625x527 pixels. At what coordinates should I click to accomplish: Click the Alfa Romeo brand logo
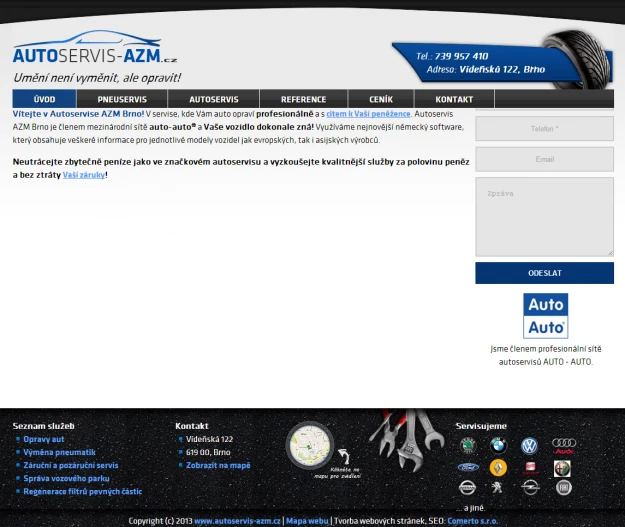click(562, 468)
